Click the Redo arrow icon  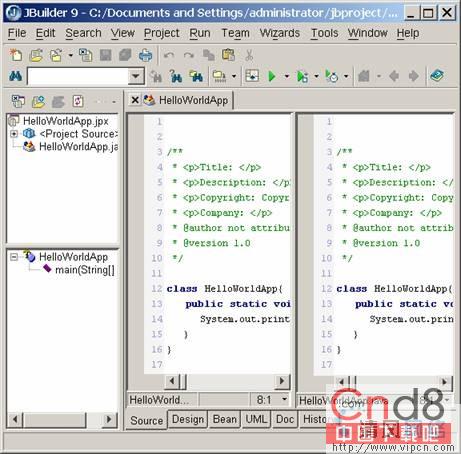point(189,55)
